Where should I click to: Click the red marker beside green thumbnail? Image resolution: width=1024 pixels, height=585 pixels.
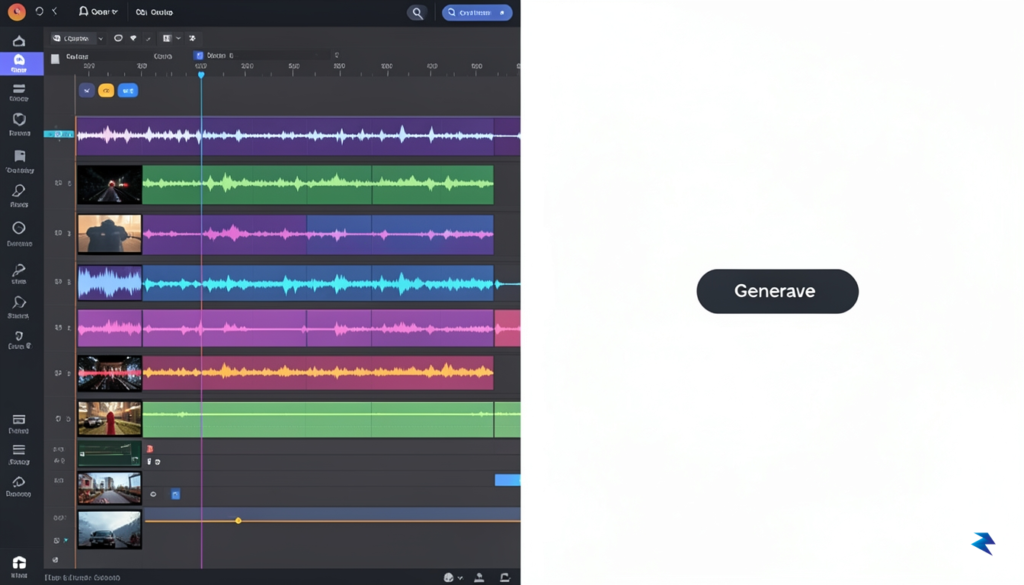coord(150,449)
